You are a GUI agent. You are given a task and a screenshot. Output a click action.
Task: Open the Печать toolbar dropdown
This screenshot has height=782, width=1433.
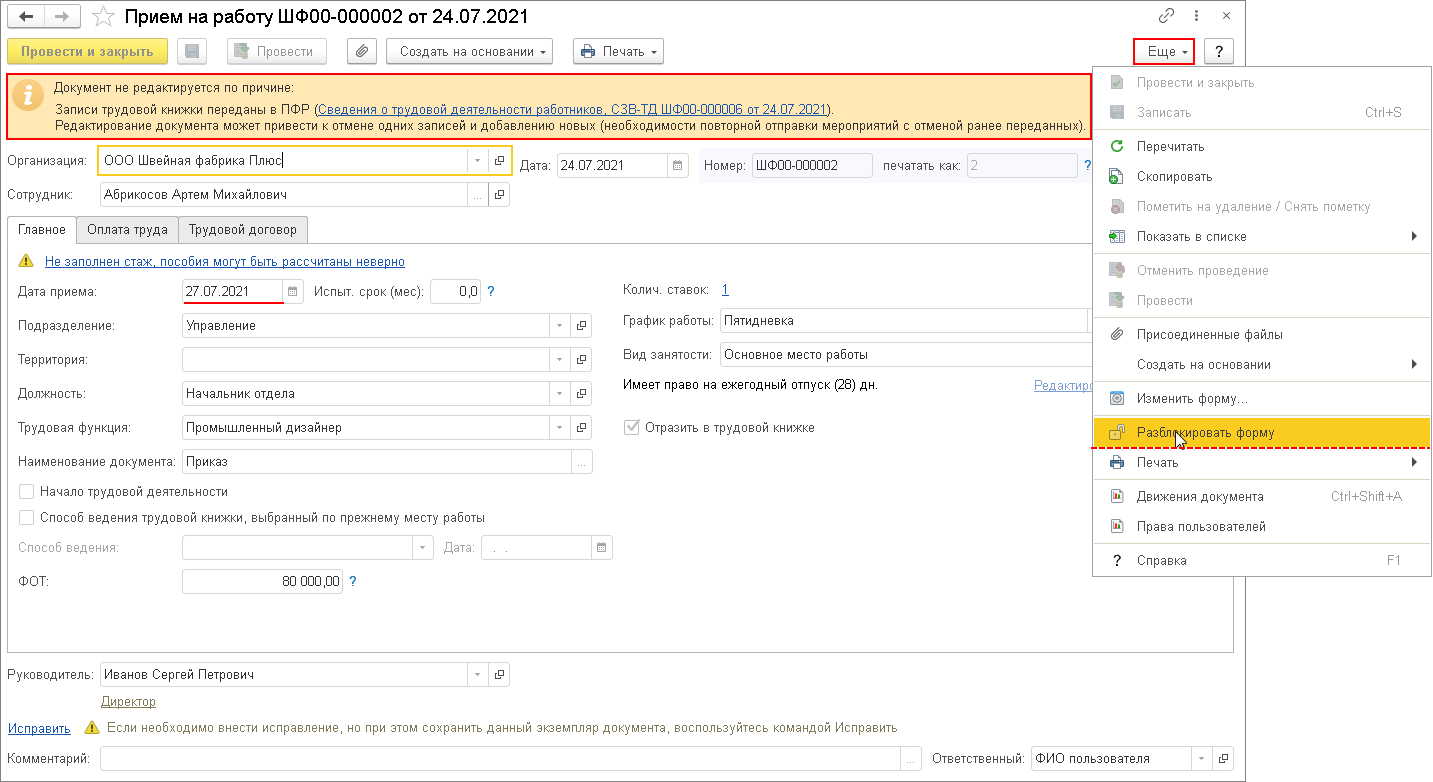618,51
